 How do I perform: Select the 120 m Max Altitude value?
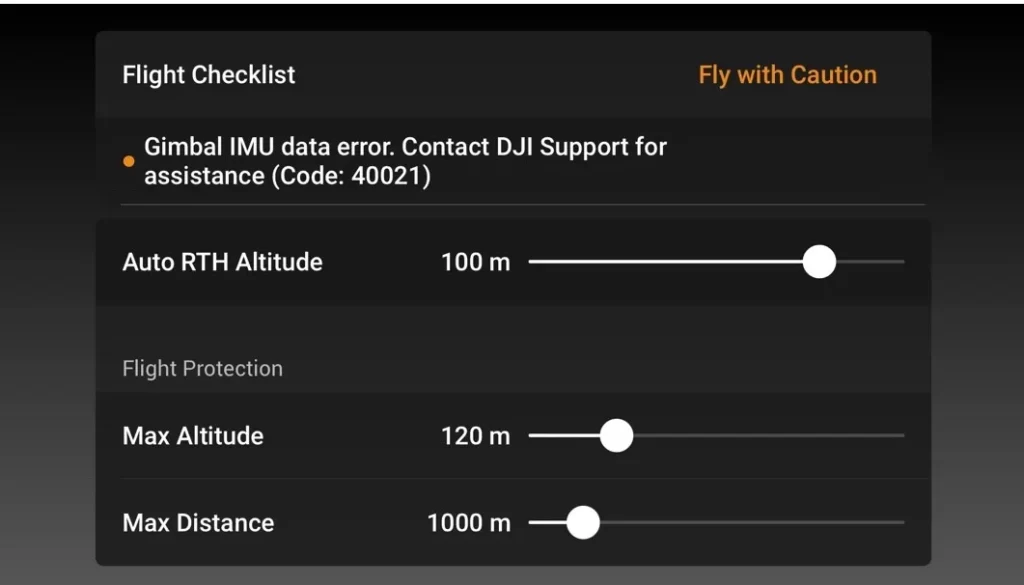(477, 436)
